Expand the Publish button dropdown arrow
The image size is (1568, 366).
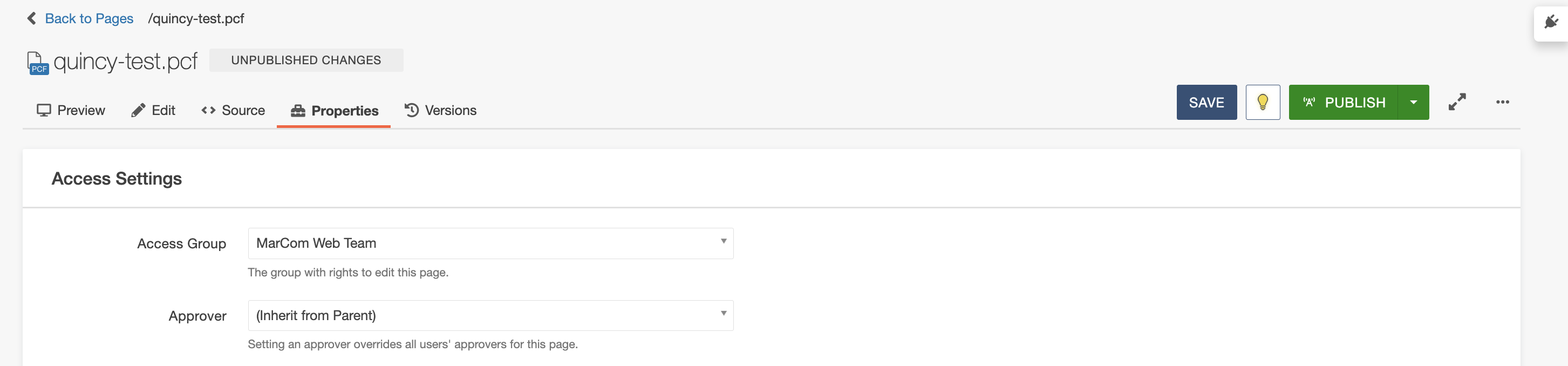click(x=1413, y=103)
